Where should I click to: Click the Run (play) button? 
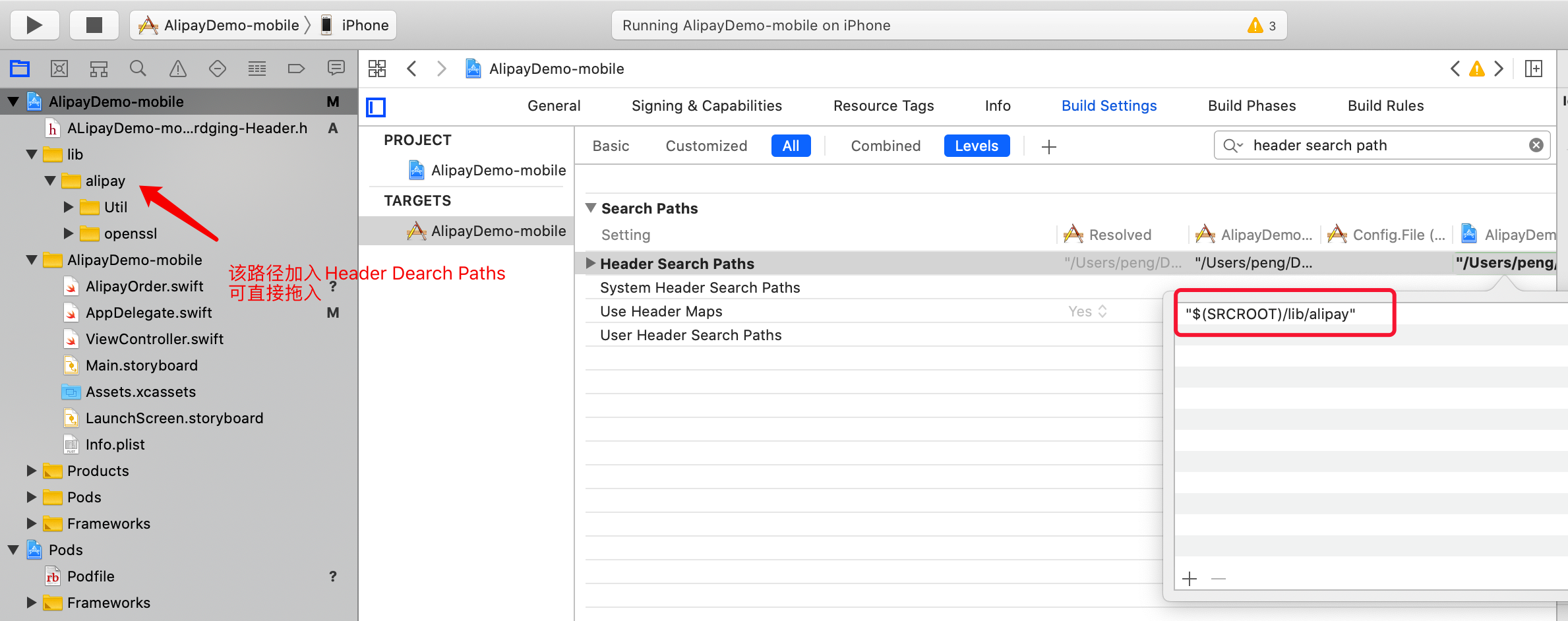34,25
